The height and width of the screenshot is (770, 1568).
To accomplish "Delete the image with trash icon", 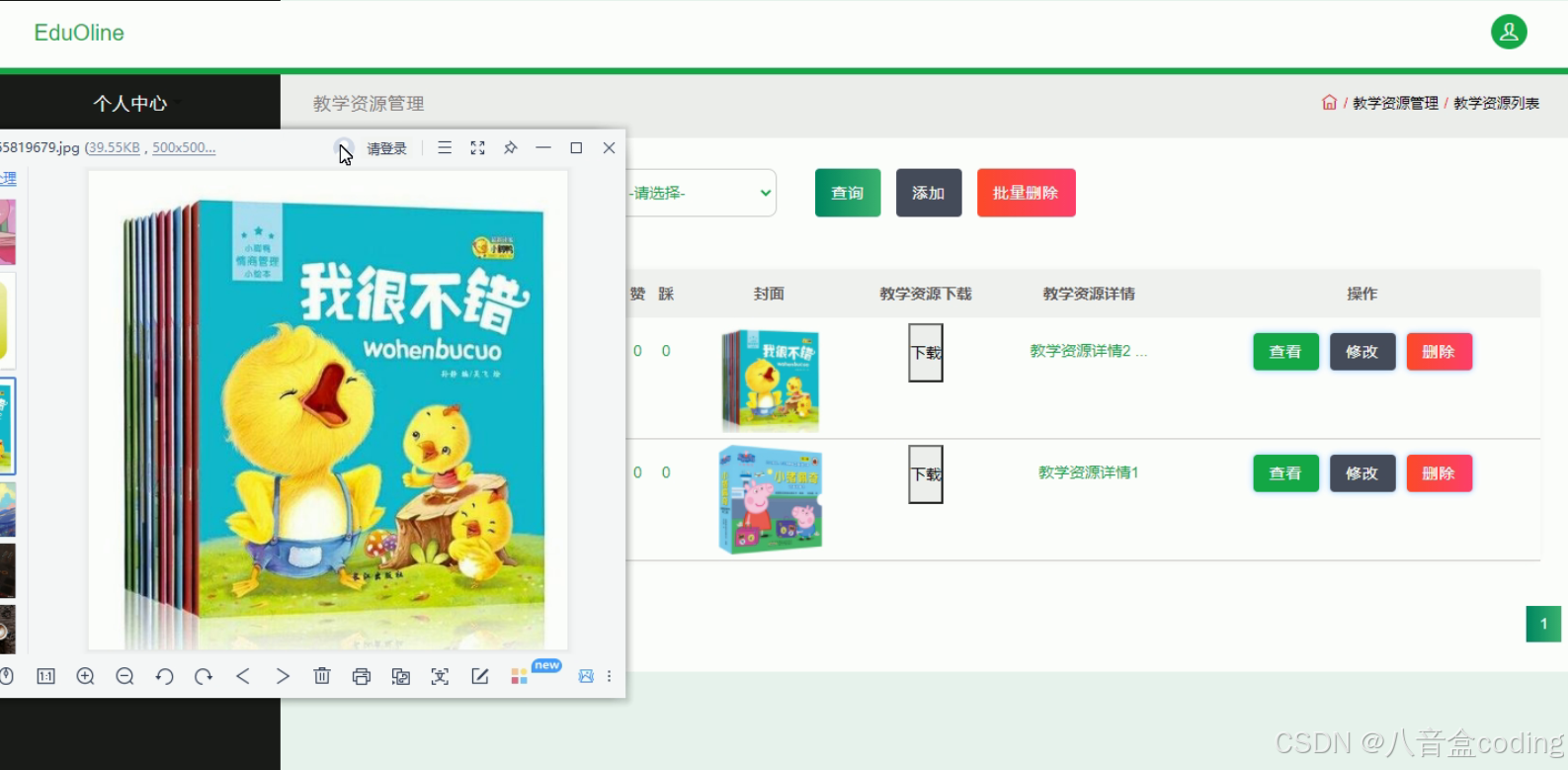I will (322, 676).
